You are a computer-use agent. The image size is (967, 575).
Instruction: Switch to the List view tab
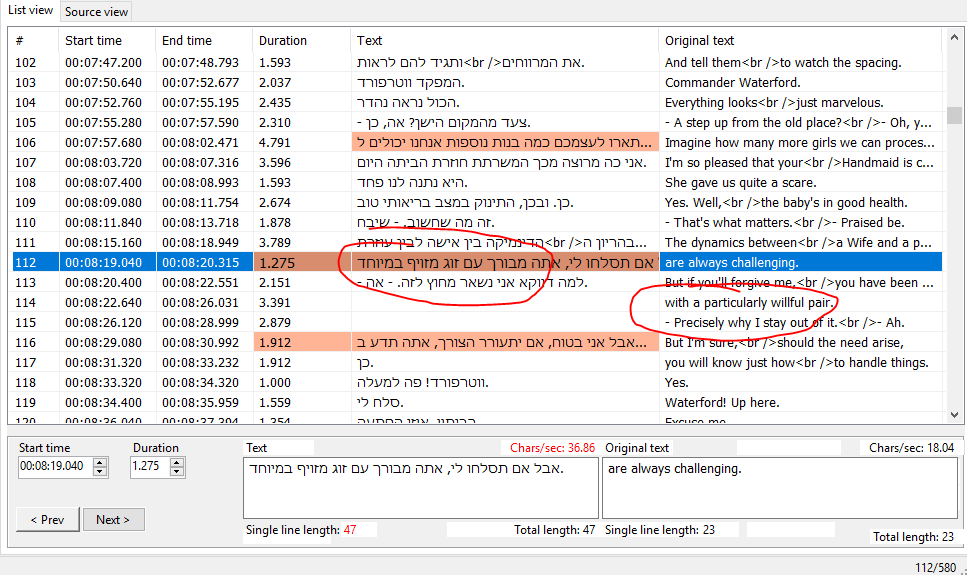click(x=30, y=10)
